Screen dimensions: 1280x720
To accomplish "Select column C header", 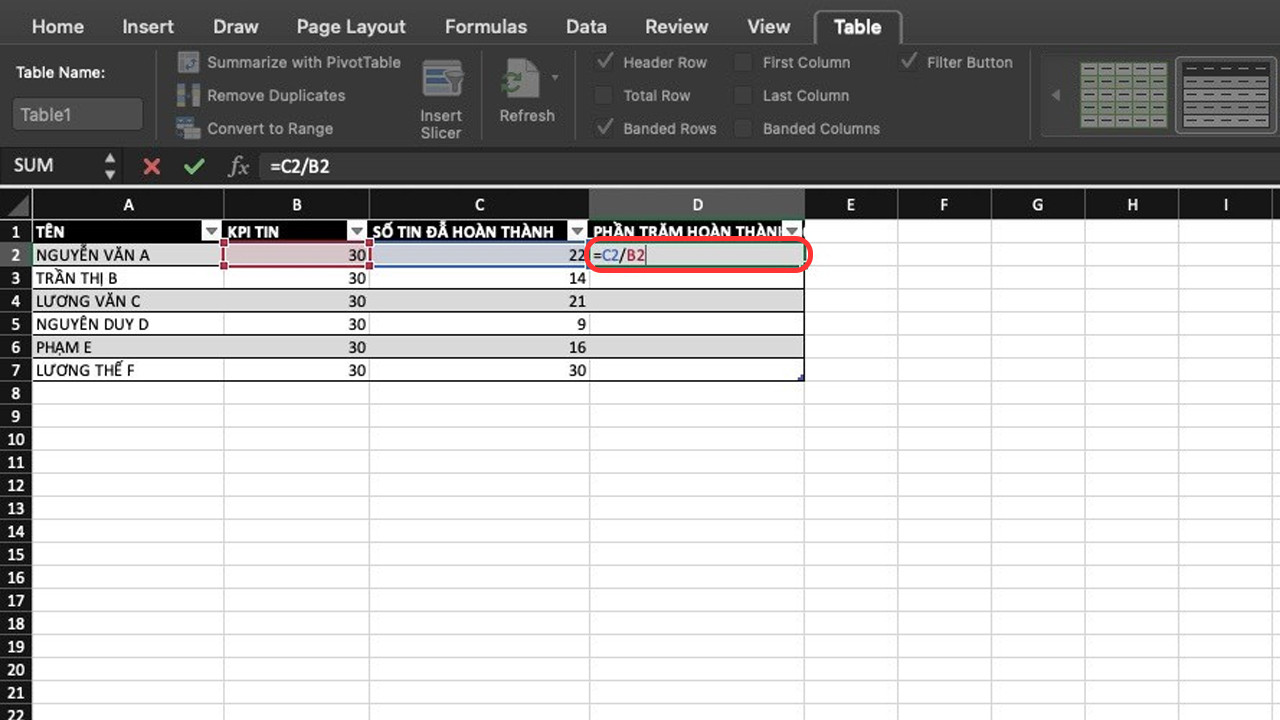I will click(479, 205).
